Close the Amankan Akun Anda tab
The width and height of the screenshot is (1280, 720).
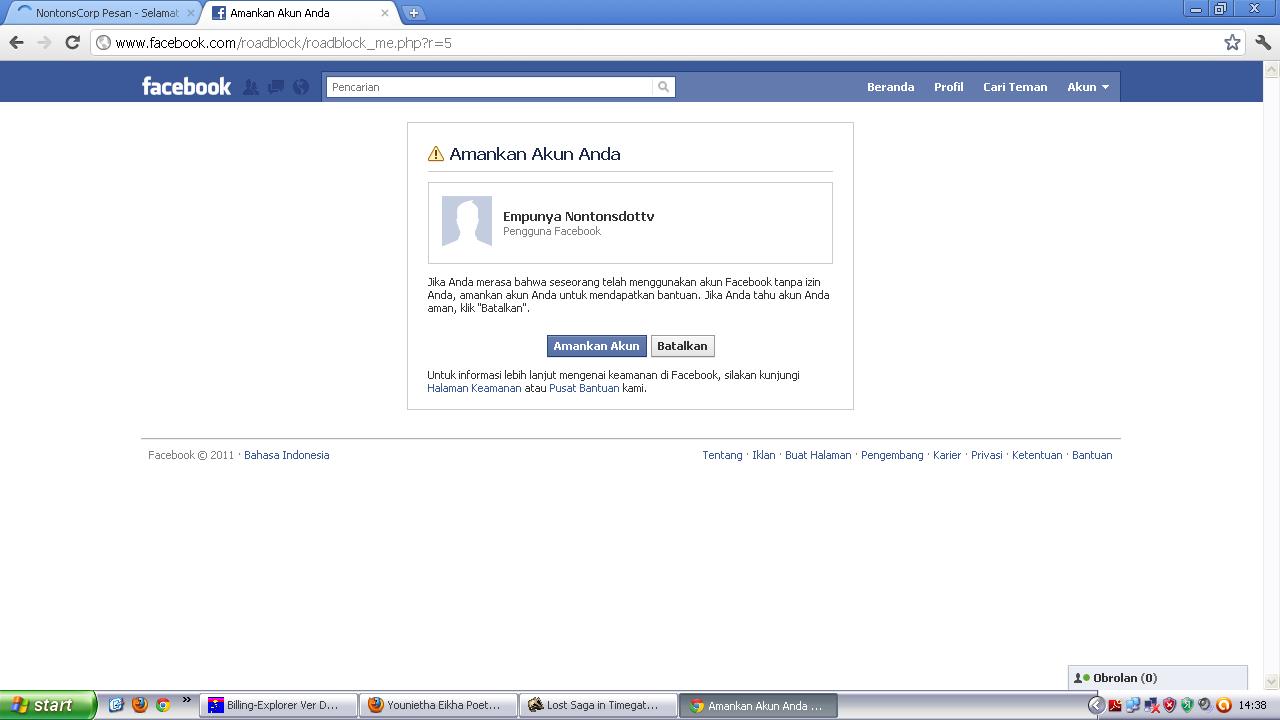click(385, 13)
